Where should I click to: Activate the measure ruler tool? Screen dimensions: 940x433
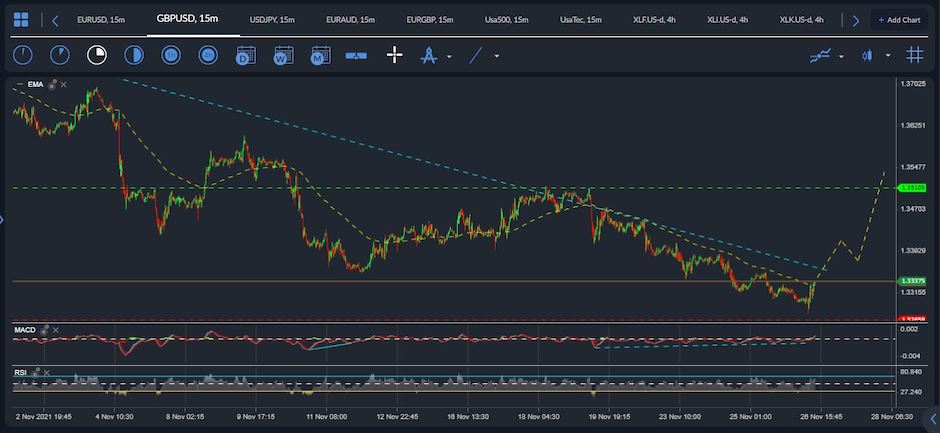pos(356,56)
